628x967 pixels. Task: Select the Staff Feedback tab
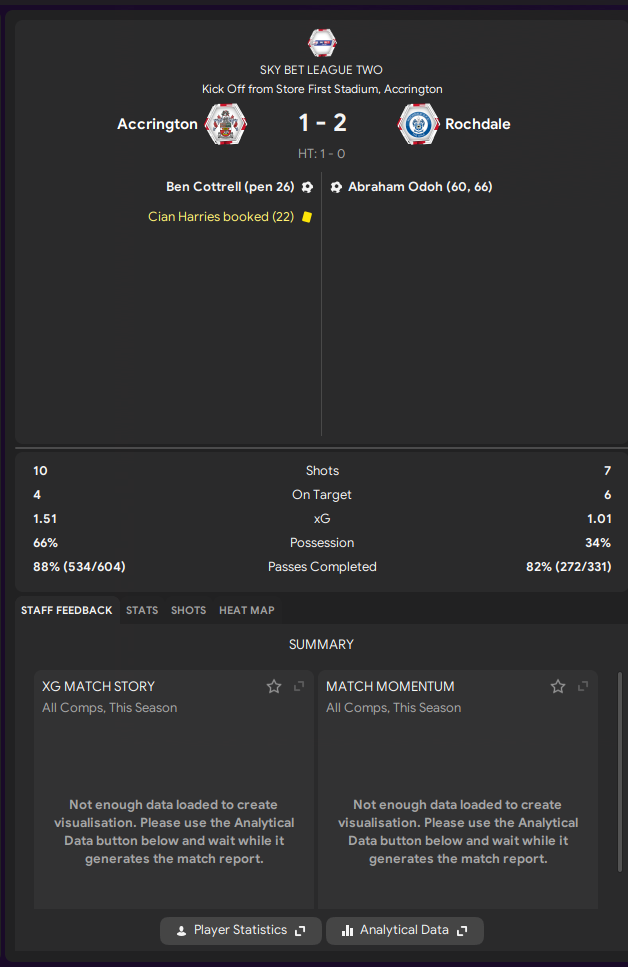(x=67, y=610)
